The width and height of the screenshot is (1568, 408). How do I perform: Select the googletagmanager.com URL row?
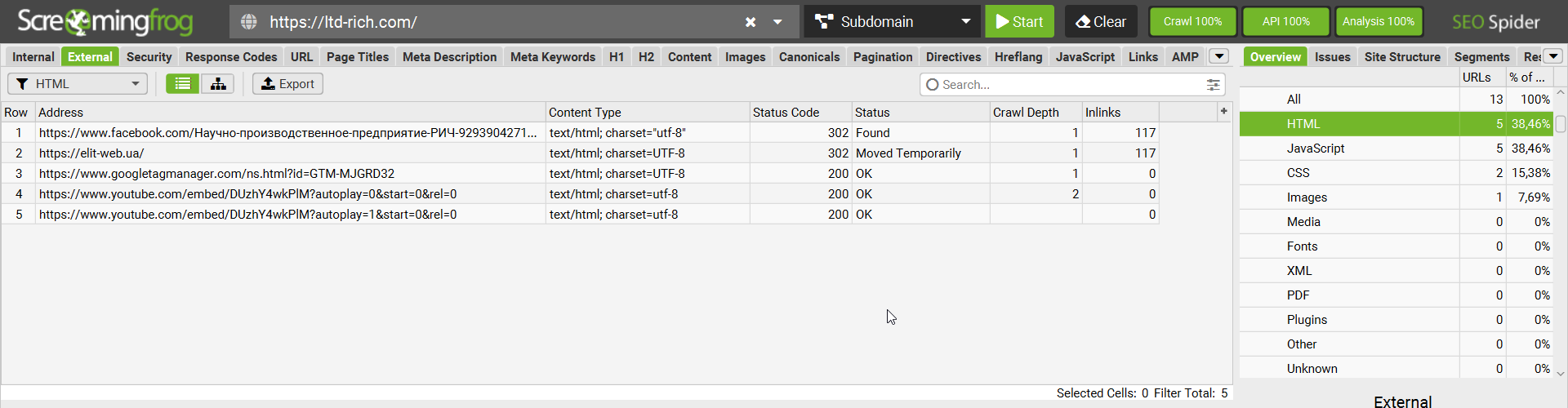point(580,173)
